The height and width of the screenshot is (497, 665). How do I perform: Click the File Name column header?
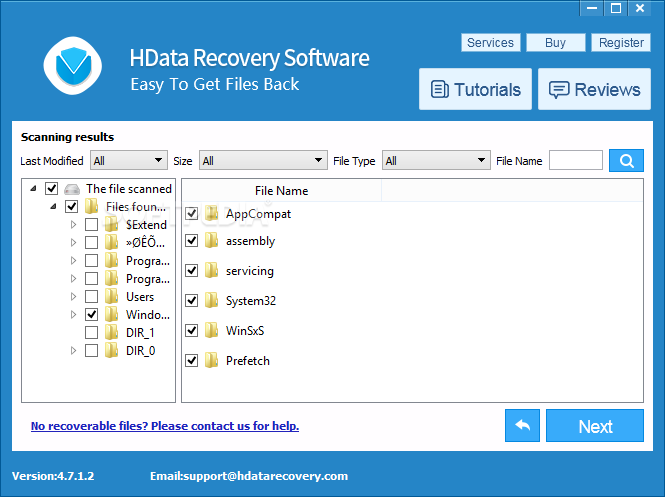click(x=282, y=191)
